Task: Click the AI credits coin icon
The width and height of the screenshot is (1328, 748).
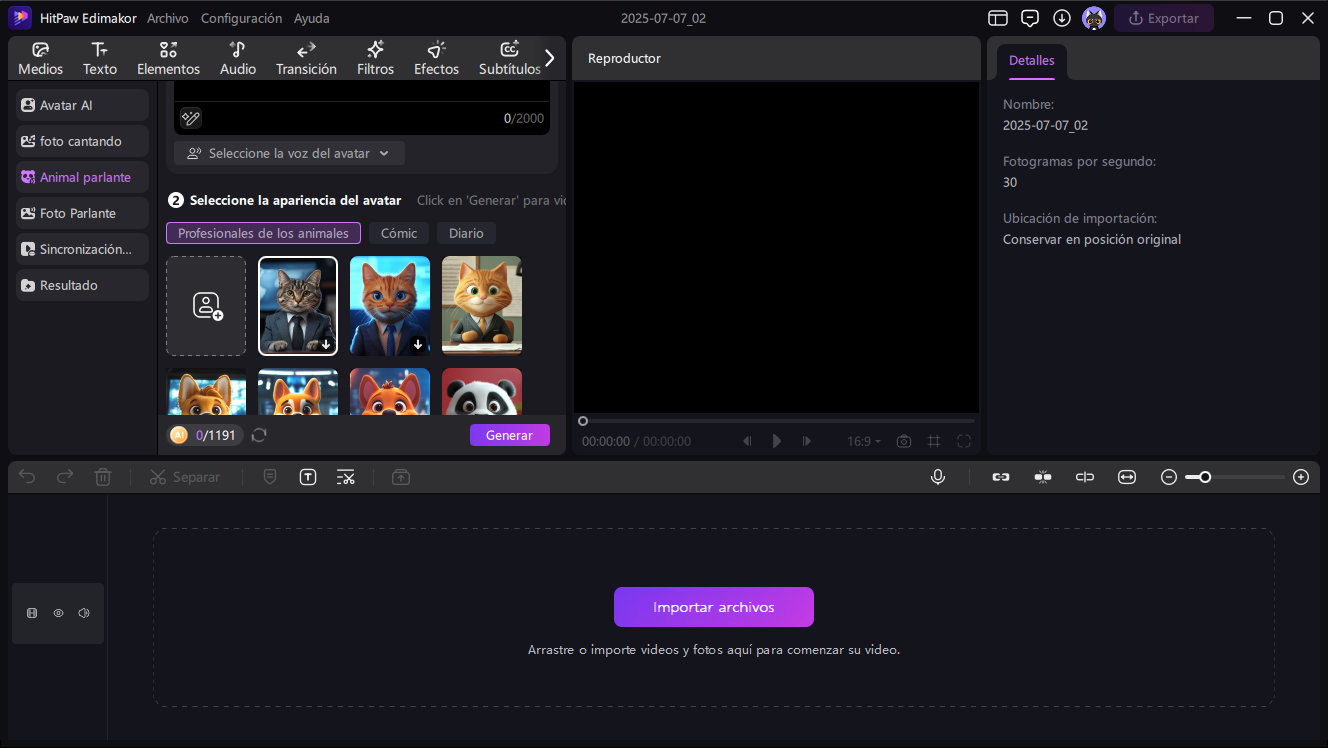Action: pyautogui.click(x=179, y=435)
